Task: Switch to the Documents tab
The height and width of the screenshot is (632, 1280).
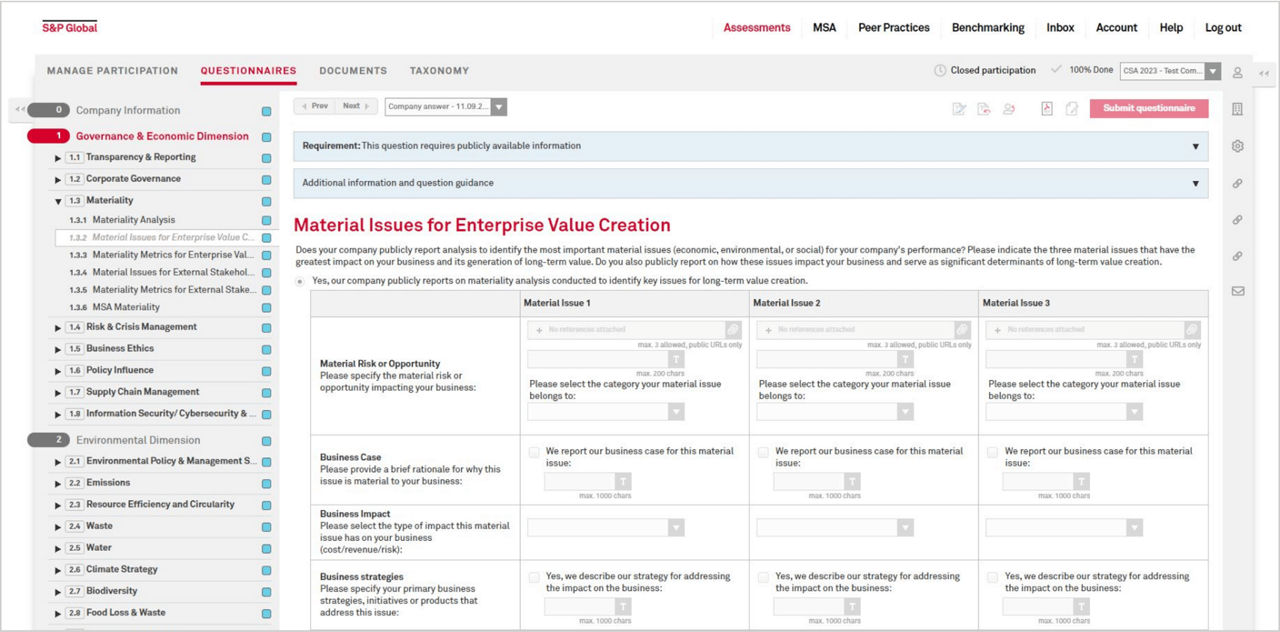Action: coord(353,71)
